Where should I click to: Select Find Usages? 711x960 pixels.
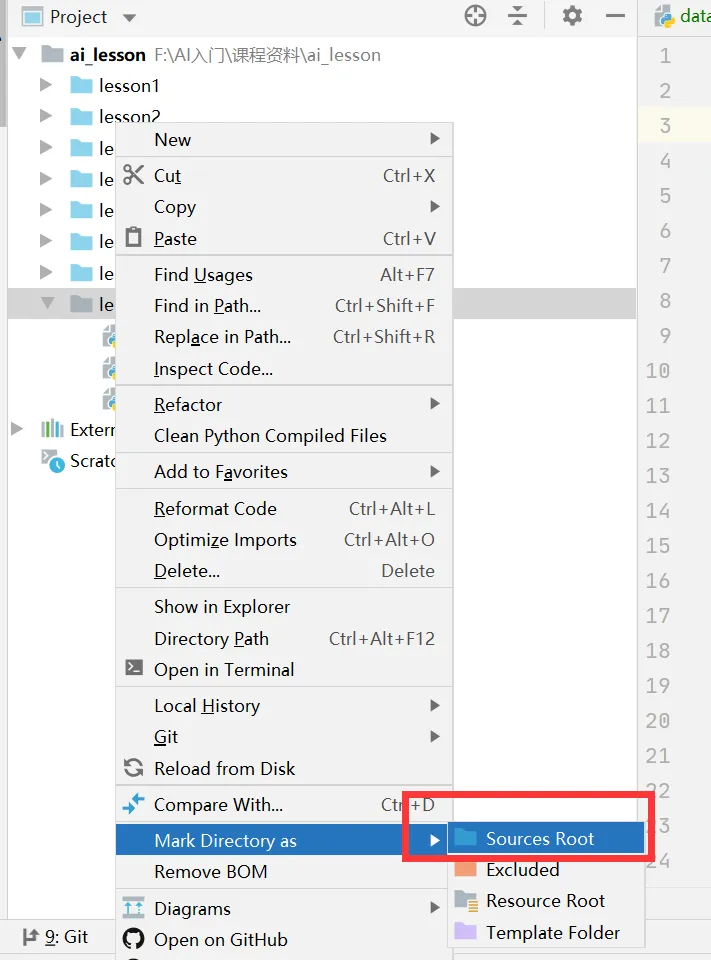[284, 274]
